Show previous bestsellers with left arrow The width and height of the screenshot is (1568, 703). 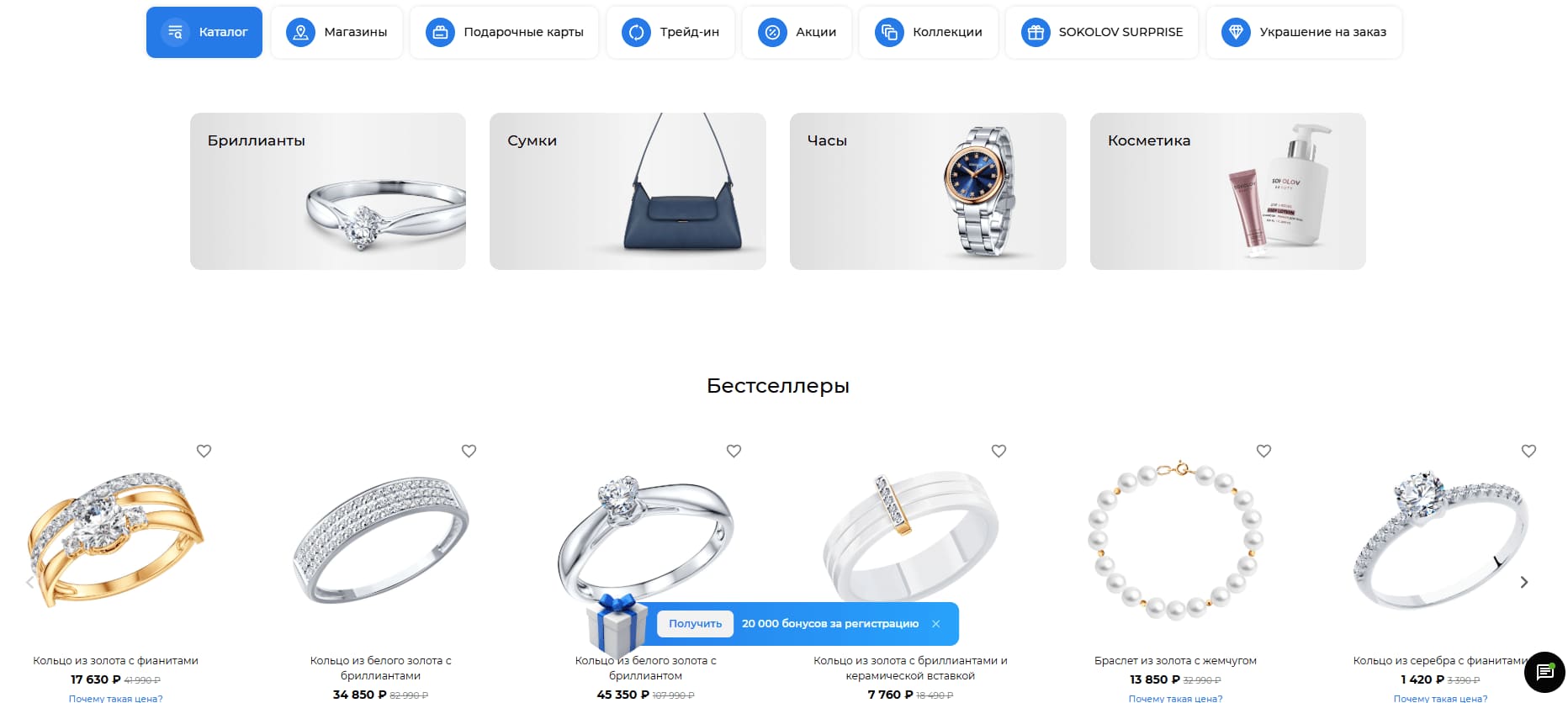pos(30,582)
